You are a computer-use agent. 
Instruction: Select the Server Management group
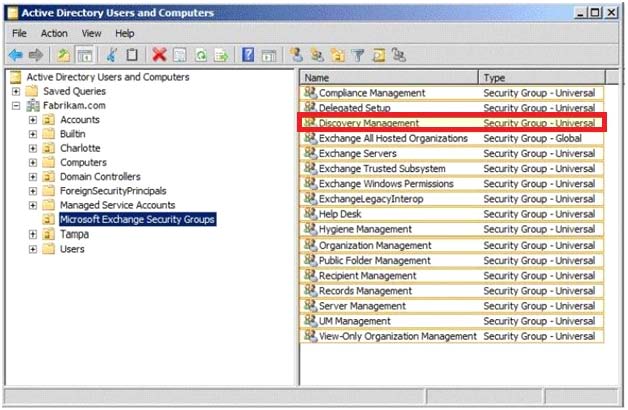coord(452,306)
